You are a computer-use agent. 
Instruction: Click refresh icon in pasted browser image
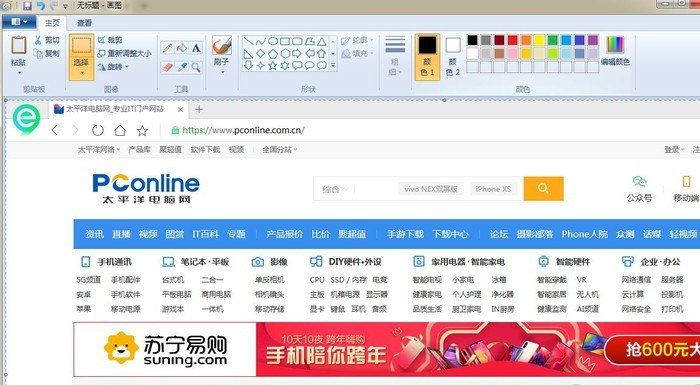pyautogui.click(x=97, y=130)
